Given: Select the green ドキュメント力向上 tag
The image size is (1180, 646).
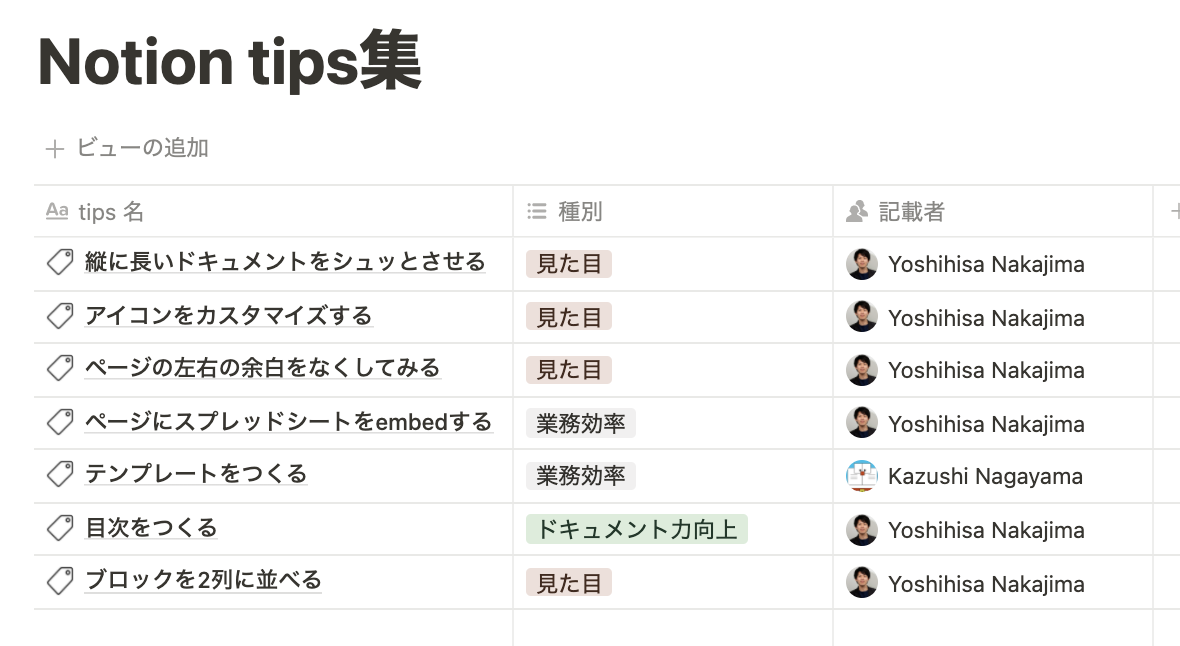Looking at the screenshot, I should click(637, 529).
